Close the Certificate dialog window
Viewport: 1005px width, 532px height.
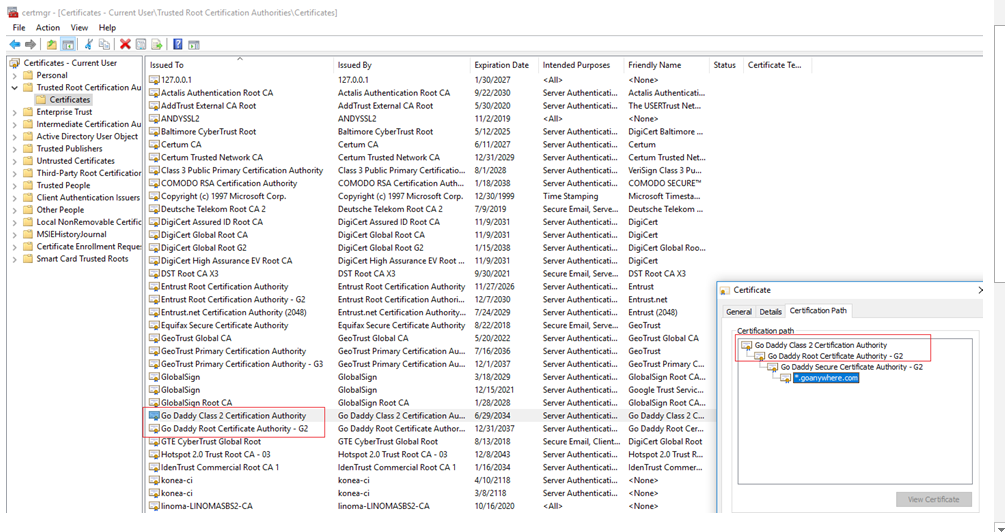pos(980,290)
